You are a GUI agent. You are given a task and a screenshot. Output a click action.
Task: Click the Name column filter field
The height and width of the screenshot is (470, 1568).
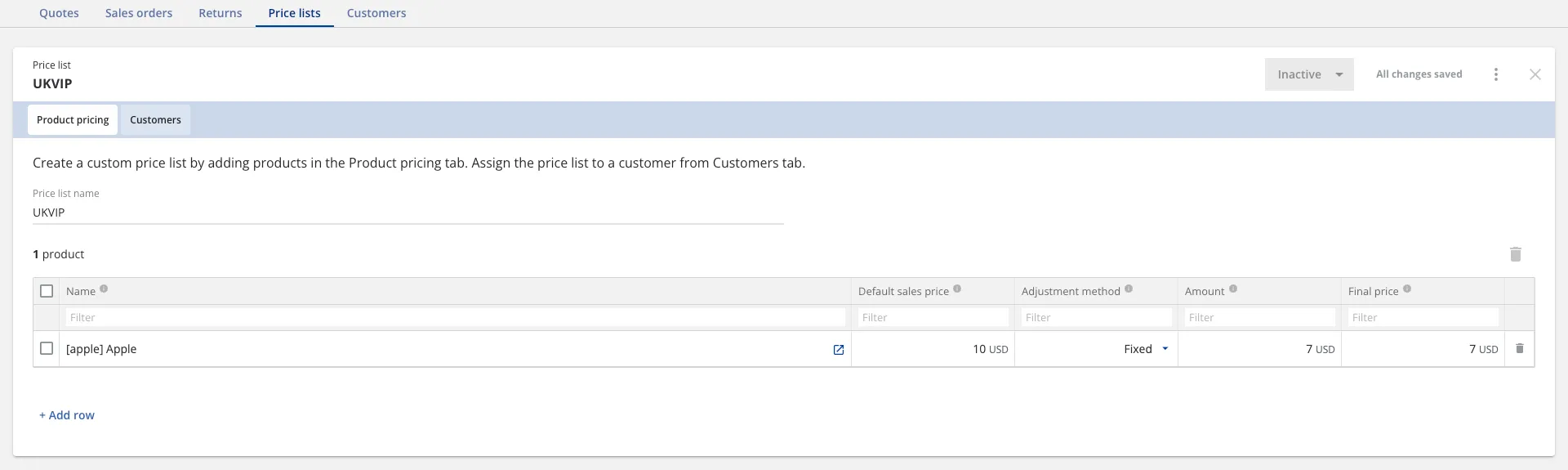pos(456,317)
